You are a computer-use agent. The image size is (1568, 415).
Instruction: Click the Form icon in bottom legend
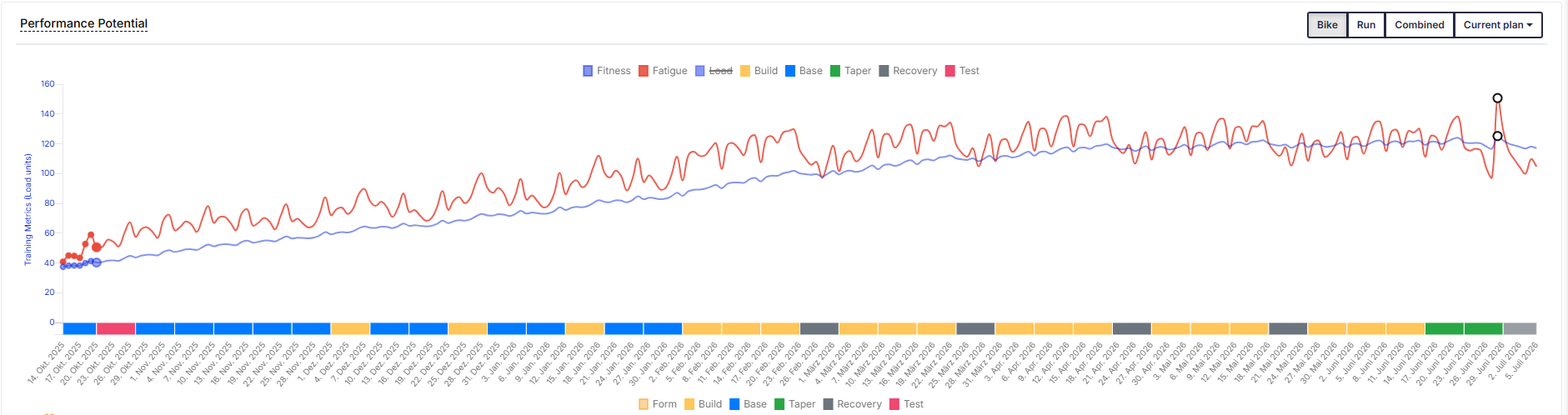click(644, 404)
